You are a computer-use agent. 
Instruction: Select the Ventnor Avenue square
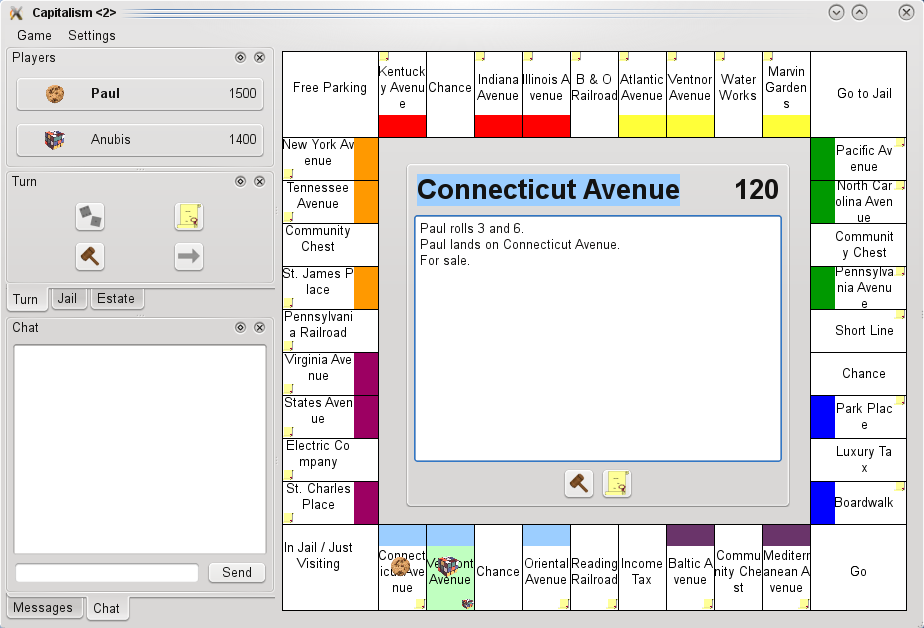[690, 94]
